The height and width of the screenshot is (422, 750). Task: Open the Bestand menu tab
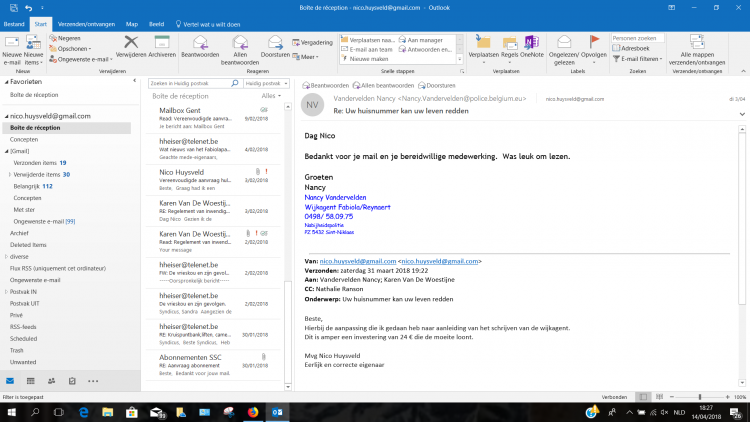coord(13,22)
